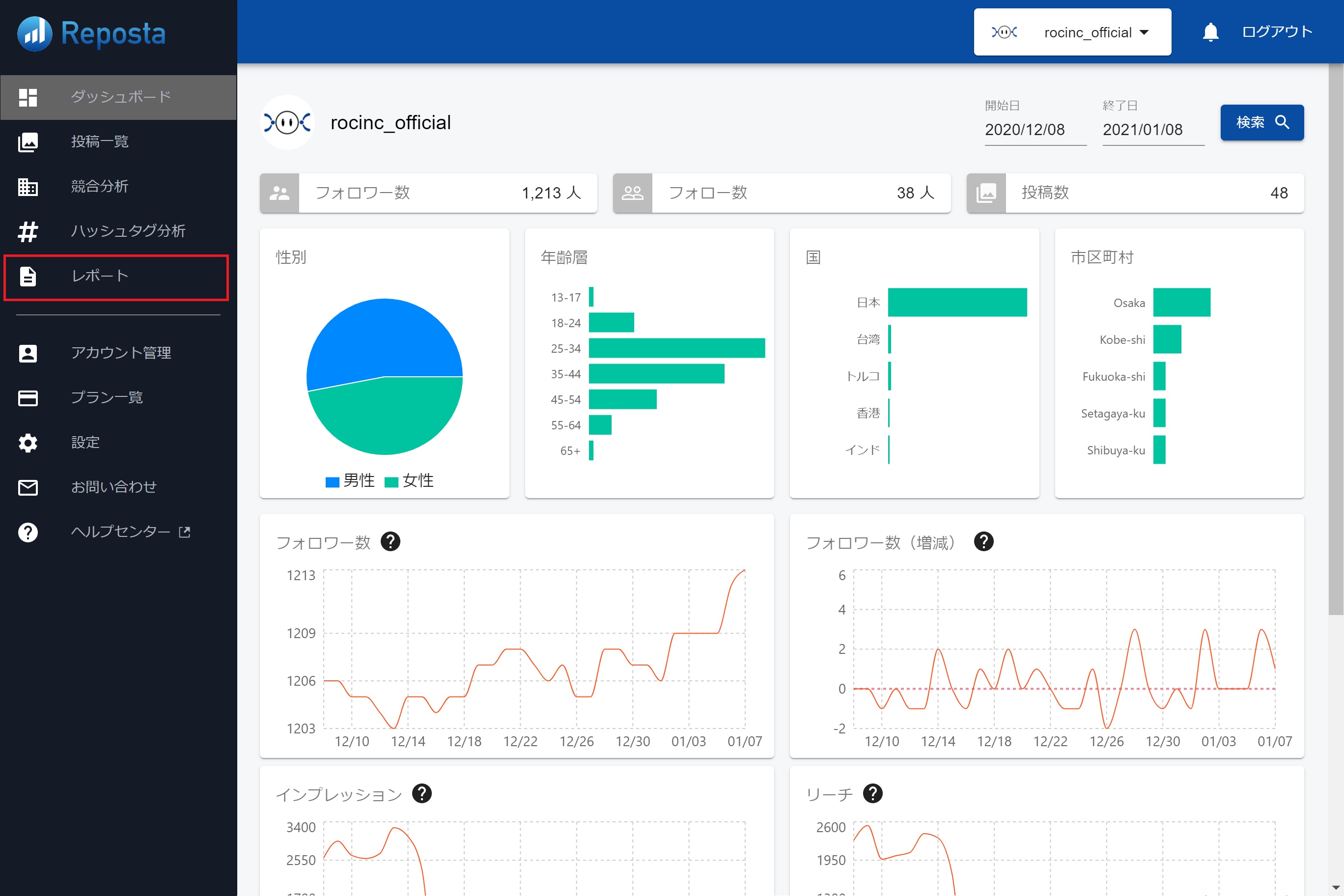1344x896 pixels.
Task: Click the 終了日 date field 2021/01/08
Action: pyautogui.click(x=1153, y=130)
